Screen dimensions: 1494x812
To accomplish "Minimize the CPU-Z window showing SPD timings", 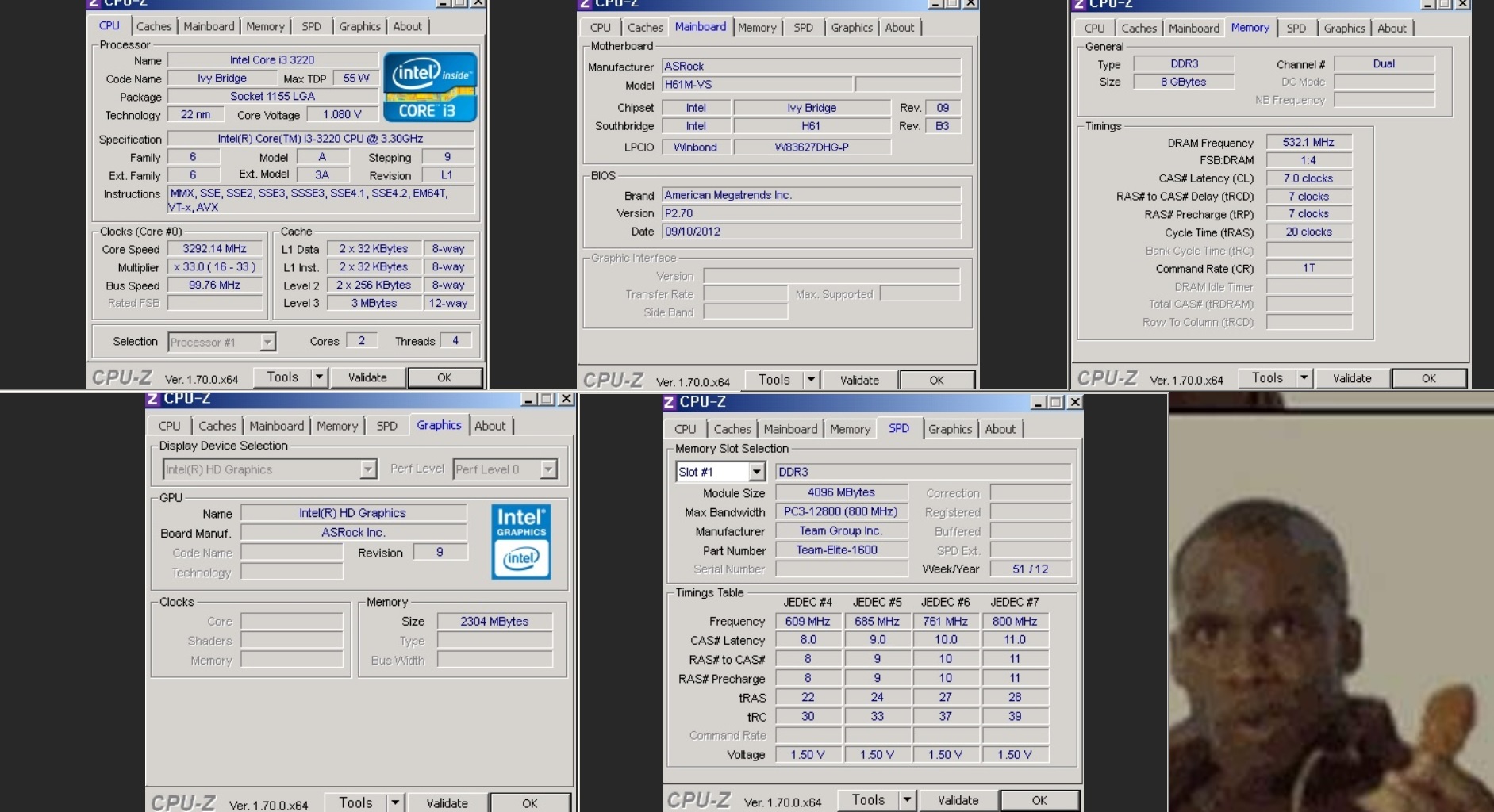I will 1038,402.
